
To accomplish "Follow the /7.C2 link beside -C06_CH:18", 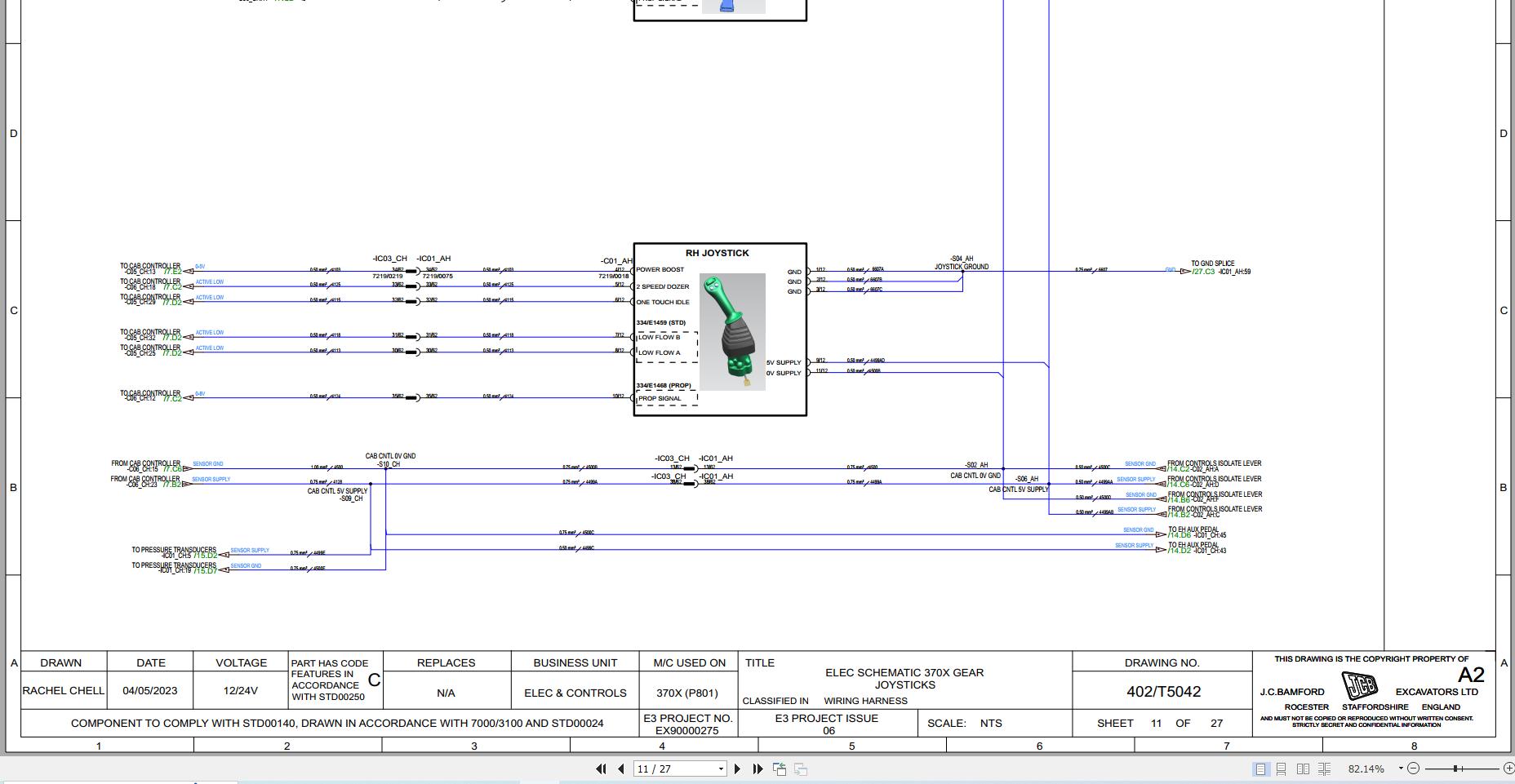I will (x=172, y=286).
